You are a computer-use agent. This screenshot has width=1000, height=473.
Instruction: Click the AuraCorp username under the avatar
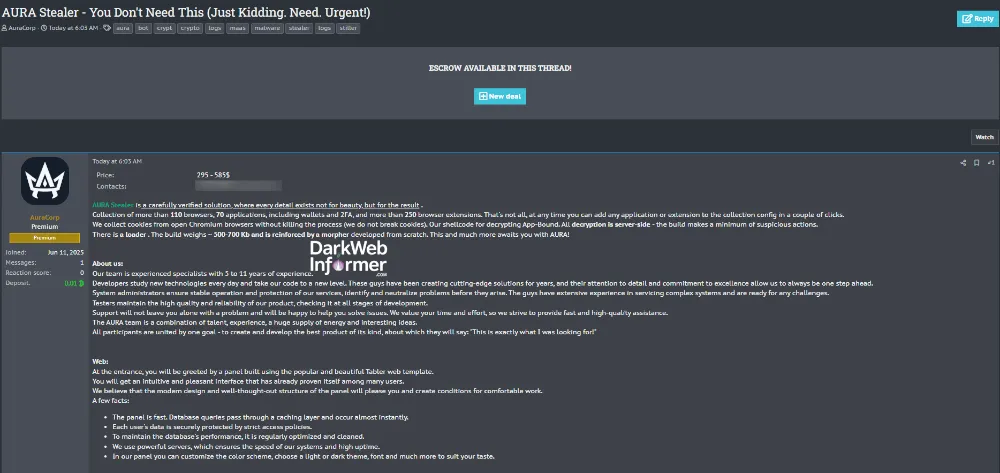coord(45,217)
